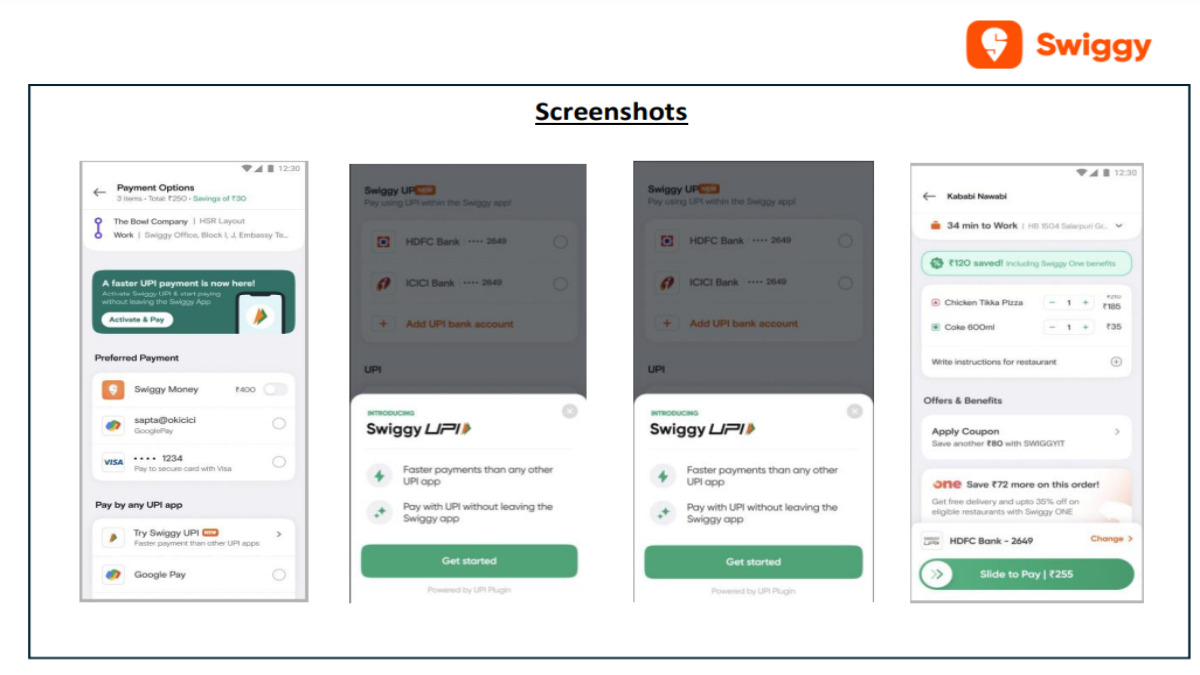Open the Try Swiggy UPI chevron

click(279, 535)
